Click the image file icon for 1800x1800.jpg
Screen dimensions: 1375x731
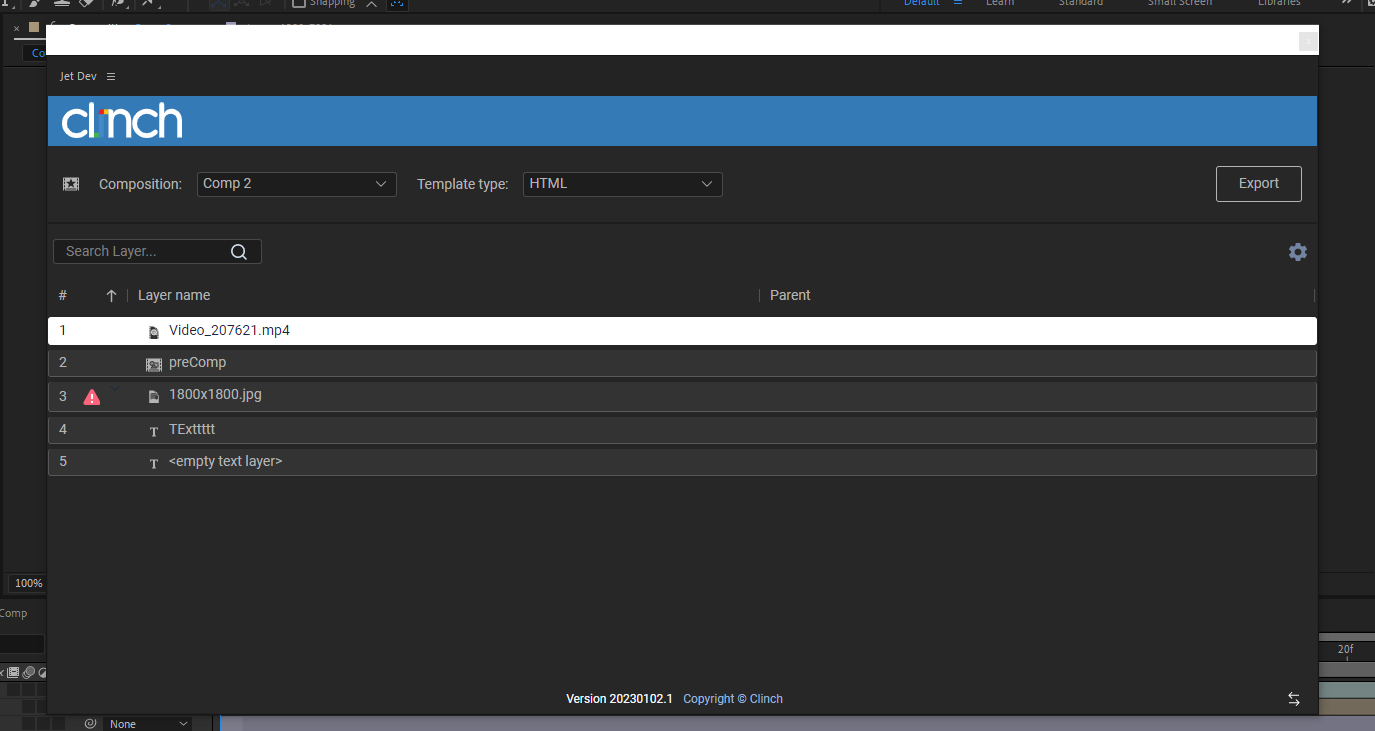tap(153, 396)
